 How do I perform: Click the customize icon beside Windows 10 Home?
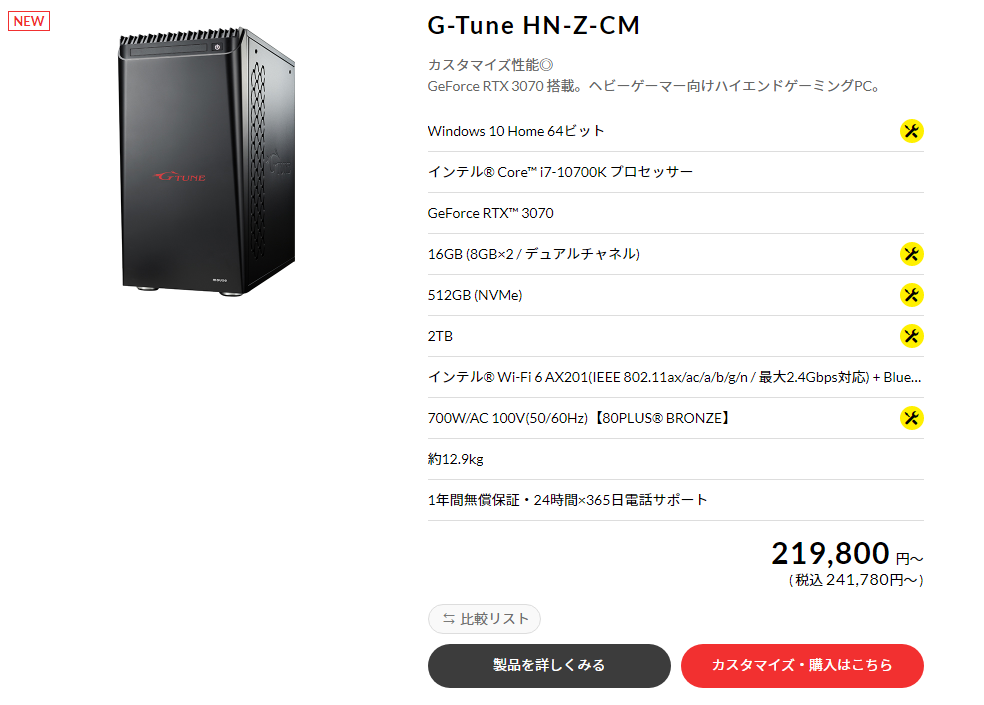point(911,131)
